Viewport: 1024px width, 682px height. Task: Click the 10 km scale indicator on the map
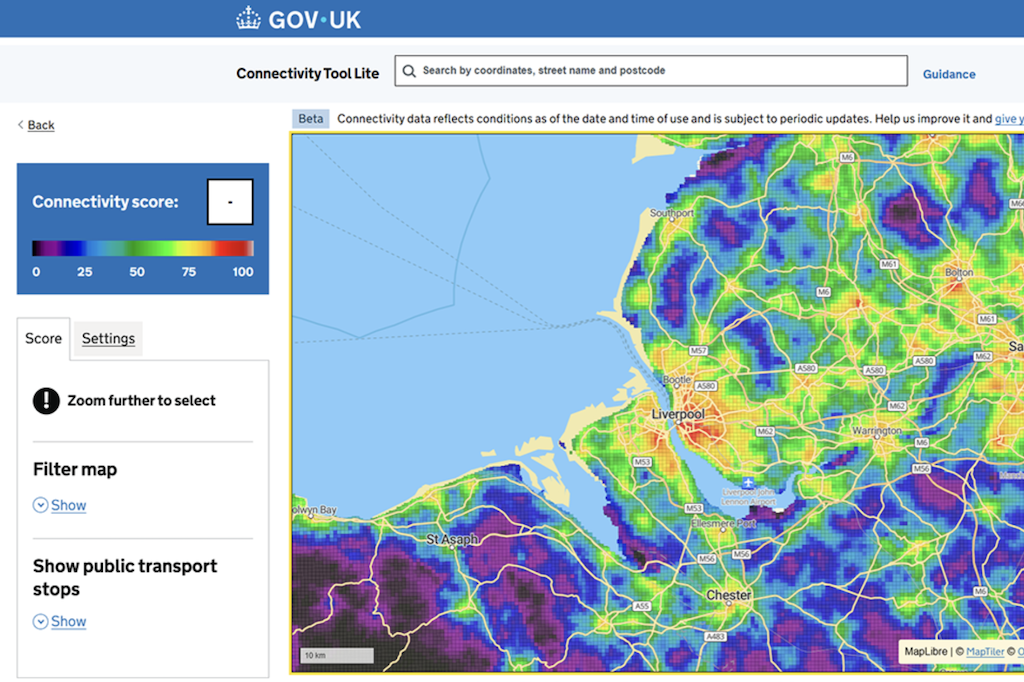336,654
